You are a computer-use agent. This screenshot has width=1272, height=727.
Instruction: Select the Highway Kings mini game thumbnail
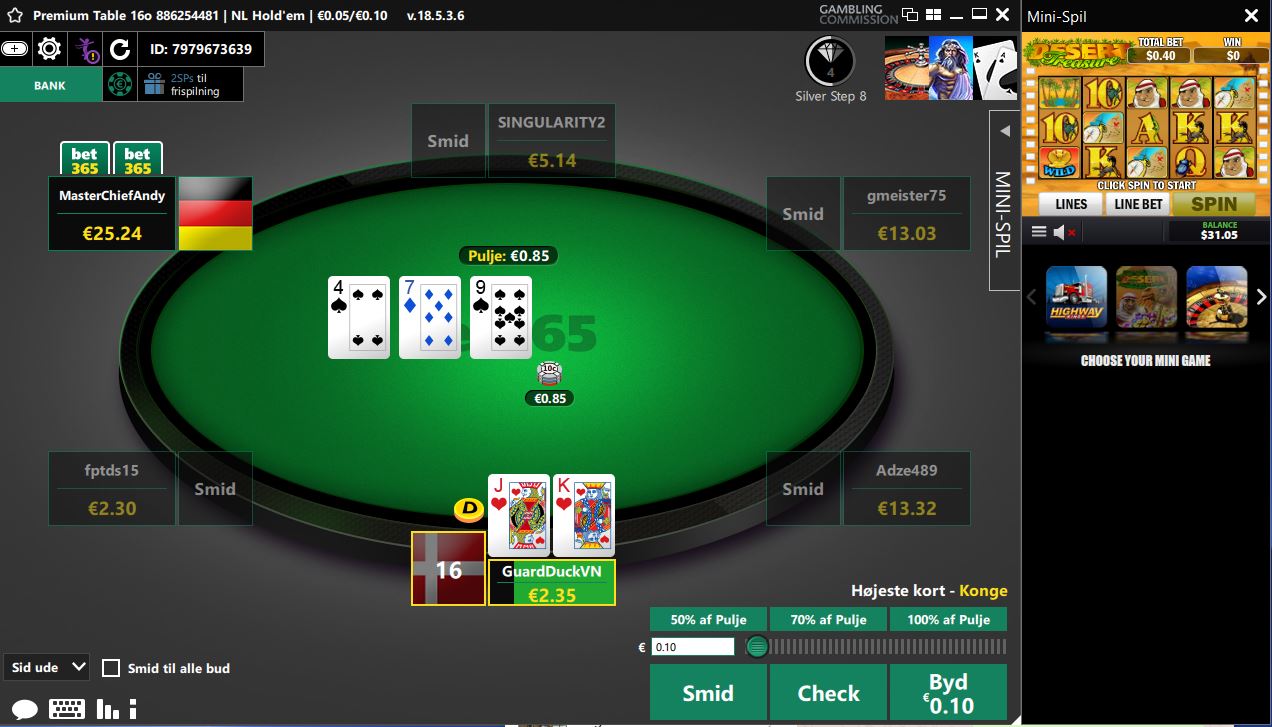coord(1076,298)
